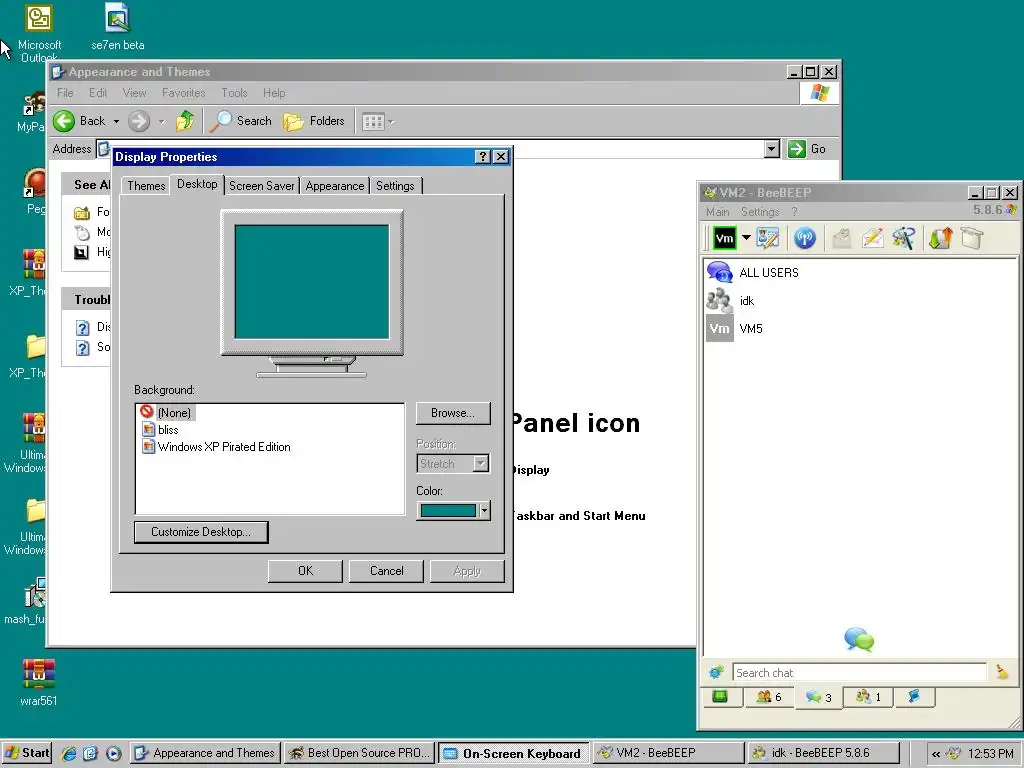This screenshot has width=1024, height=768.
Task: Click Search in Appearance and Themes toolbar
Action: pos(242,121)
